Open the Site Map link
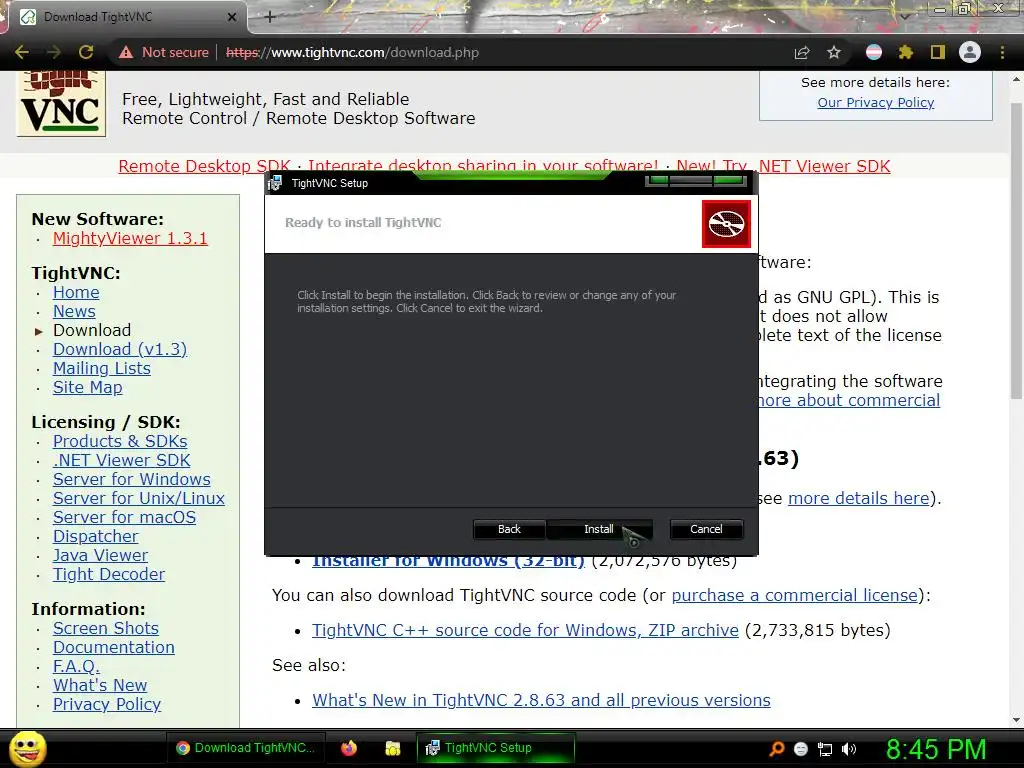The image size is (1024, 768). pyautogui.click(x=88, y=387)
